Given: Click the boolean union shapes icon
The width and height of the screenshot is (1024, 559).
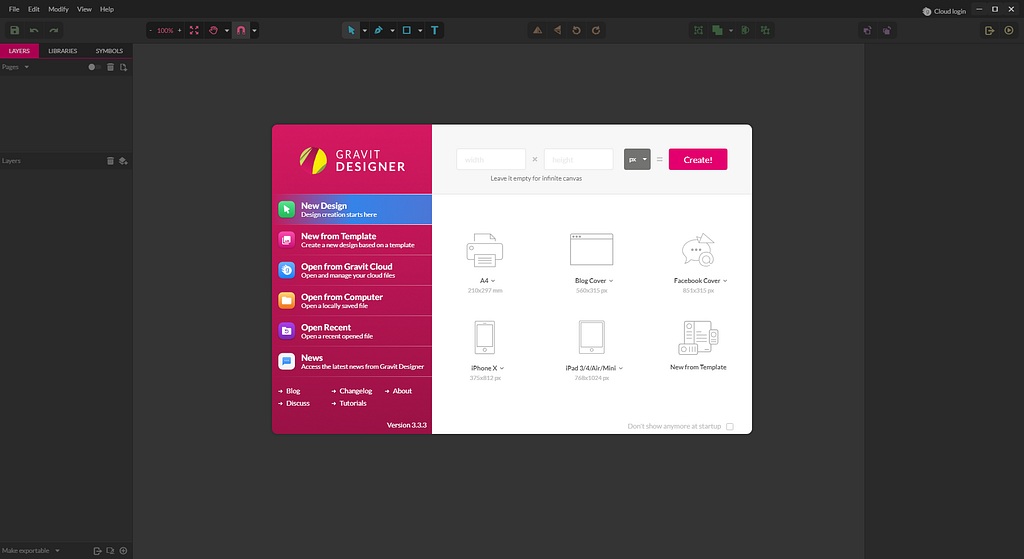Looking at the screenshot, I should [x=717, y=30].
